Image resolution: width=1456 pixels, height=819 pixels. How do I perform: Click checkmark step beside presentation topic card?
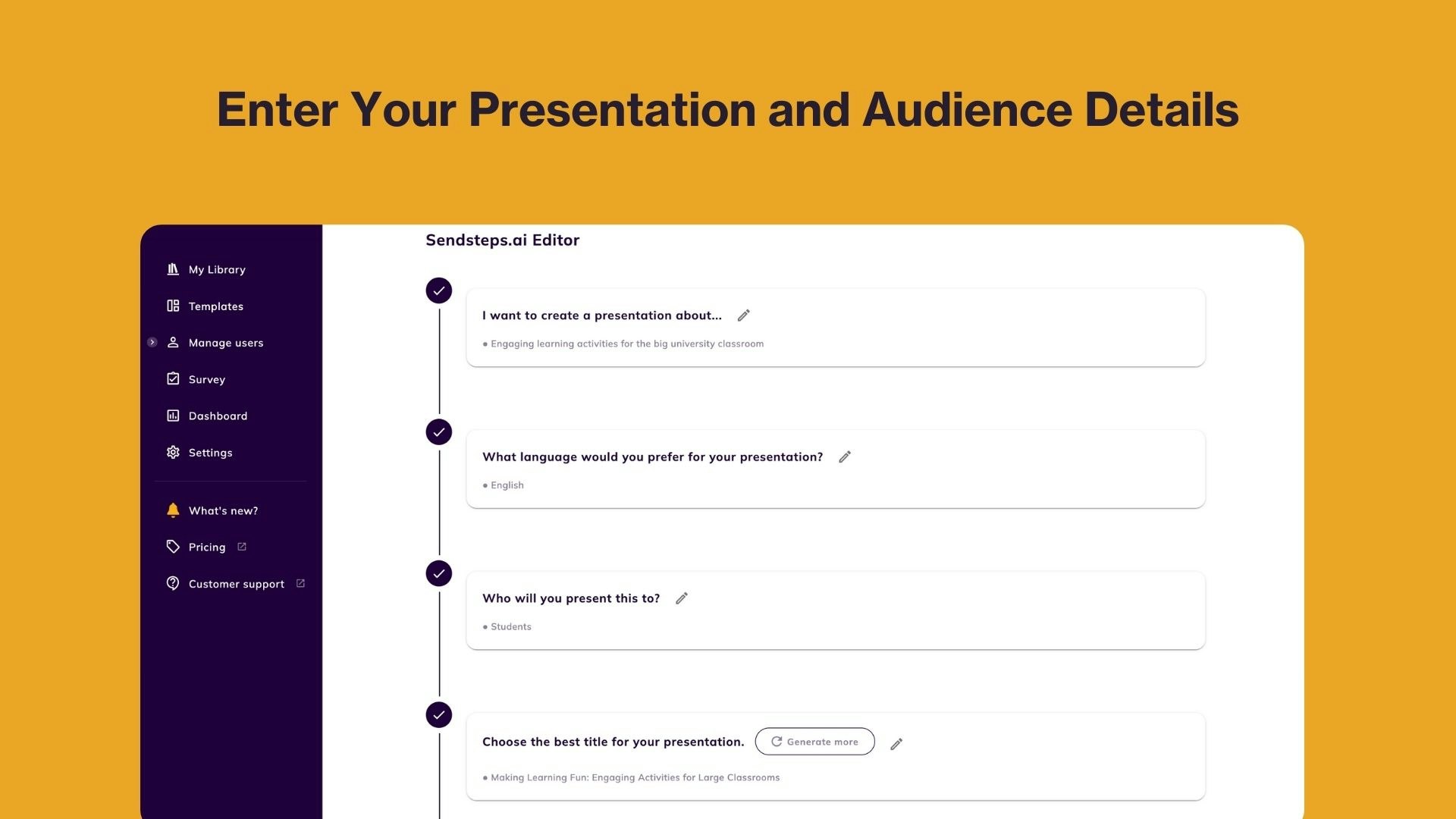tap(439, 290)
